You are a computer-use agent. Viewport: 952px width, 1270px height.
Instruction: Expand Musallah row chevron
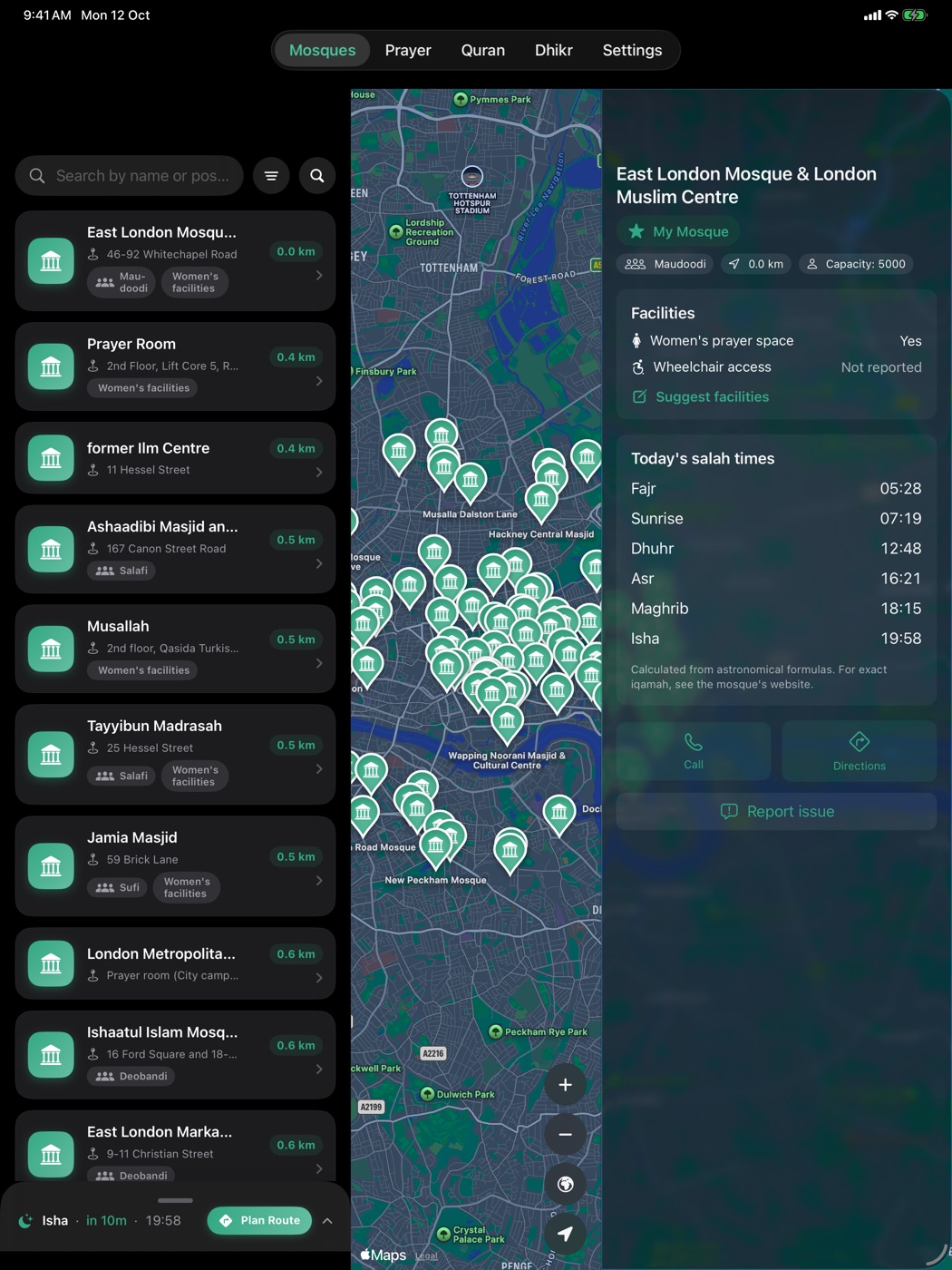point(319,663)
